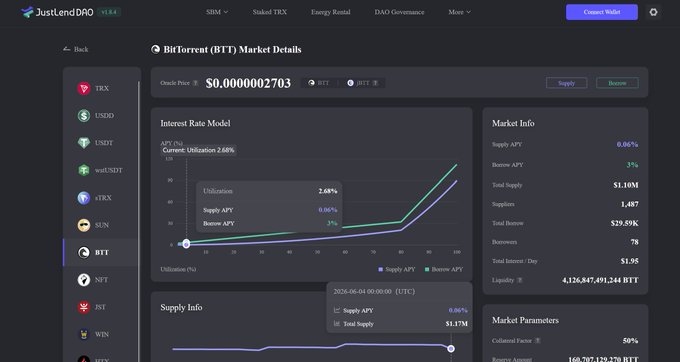The image size is (680, 362).
Task: Click the Collateral Factor help icon
Action: [x=537, y=341]
